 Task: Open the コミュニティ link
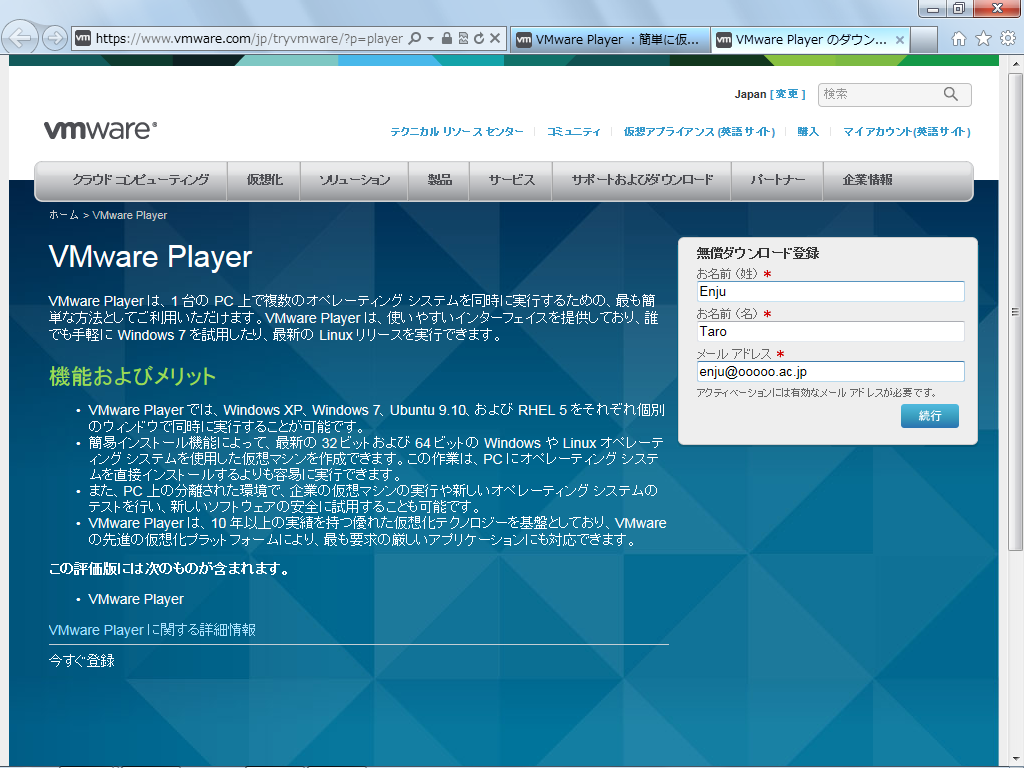[573, 131]
